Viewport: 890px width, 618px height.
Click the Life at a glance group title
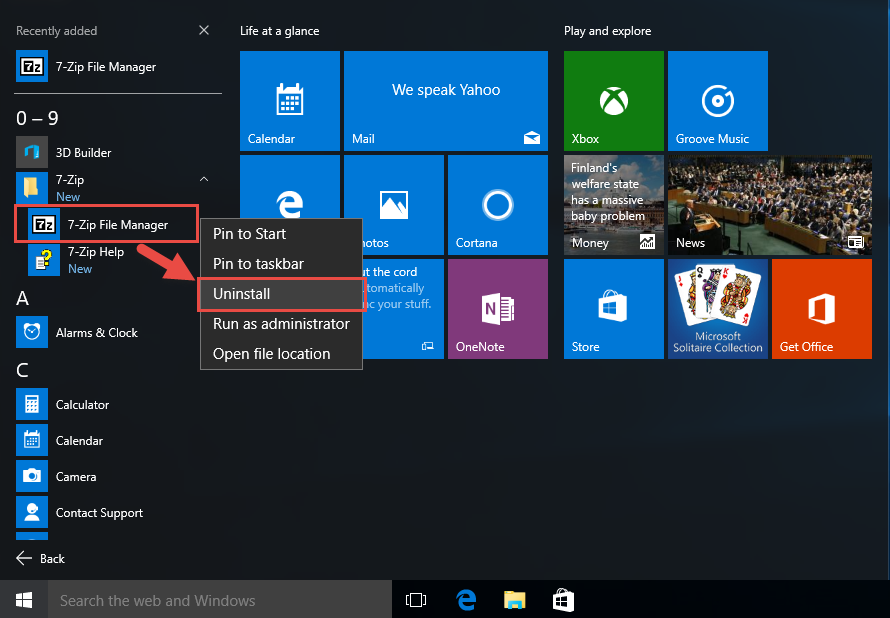pyautogui.click(x=279, y=31)
